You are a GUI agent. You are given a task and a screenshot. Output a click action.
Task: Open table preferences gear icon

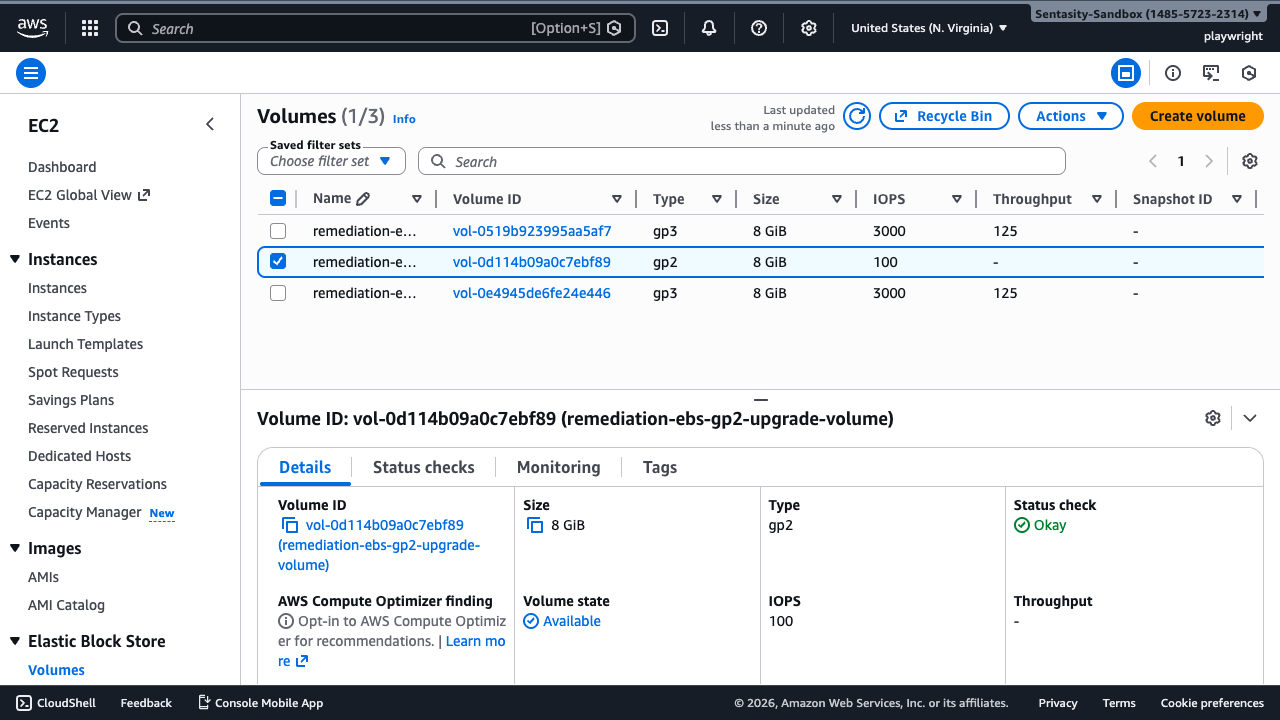[1249, 161]
